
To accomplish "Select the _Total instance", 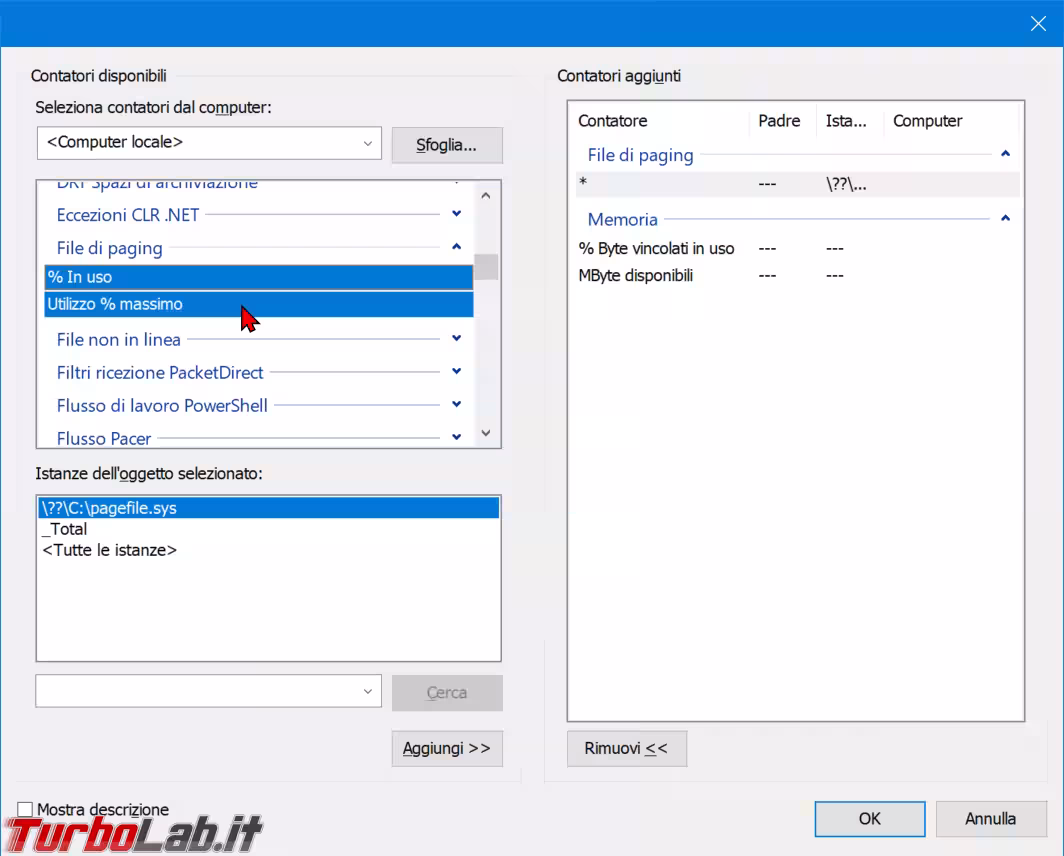I will [65, 529].
